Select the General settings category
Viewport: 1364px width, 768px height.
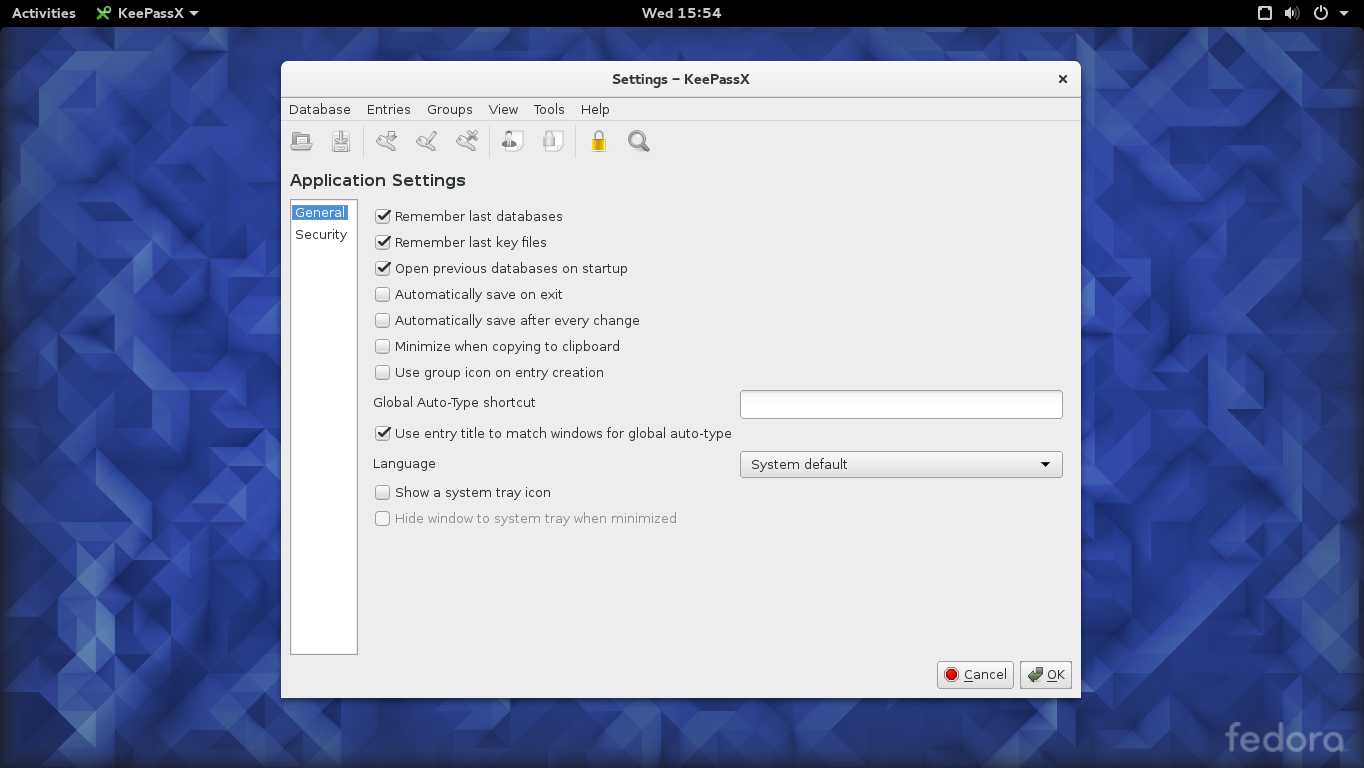click(320, 212)
